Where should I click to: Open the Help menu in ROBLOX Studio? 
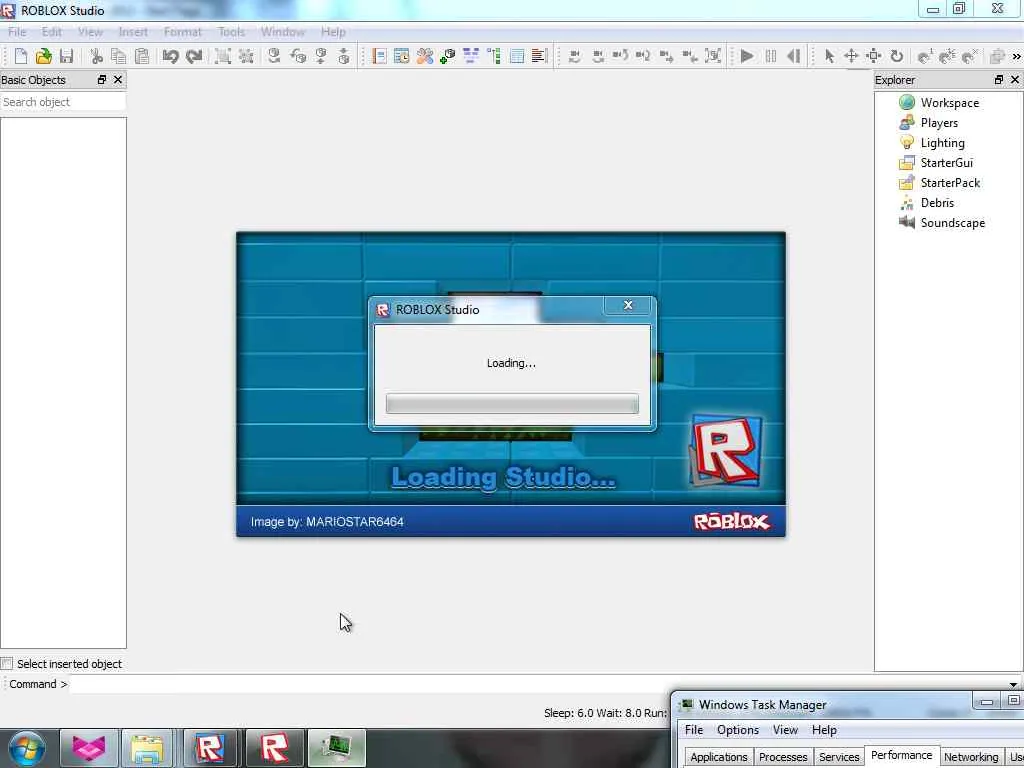(x=333, y=31)
